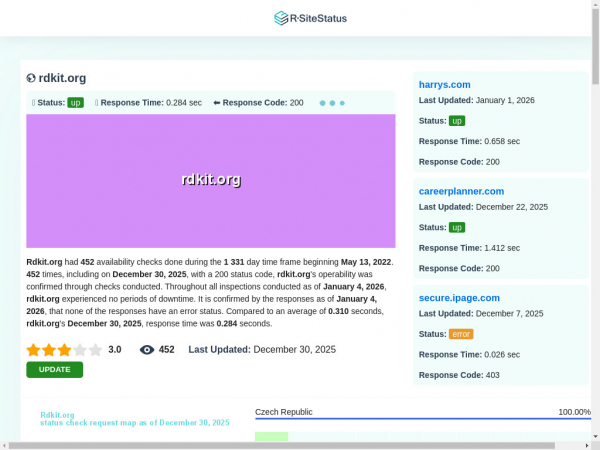Click the careerplanner.com 'up' status badge
This screenshot has width=600, height=450.
457,228
